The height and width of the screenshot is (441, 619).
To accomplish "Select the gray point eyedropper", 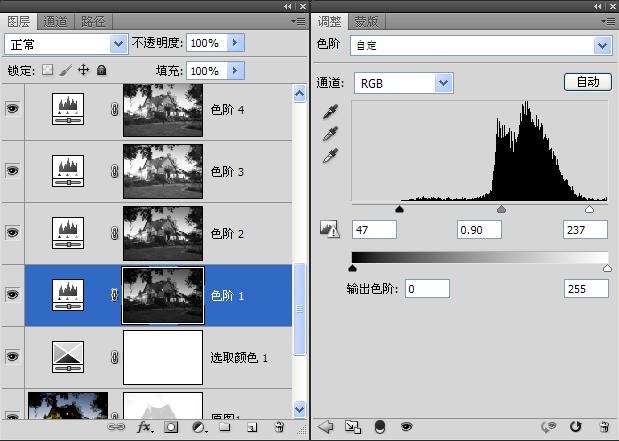I will (330, 134).
